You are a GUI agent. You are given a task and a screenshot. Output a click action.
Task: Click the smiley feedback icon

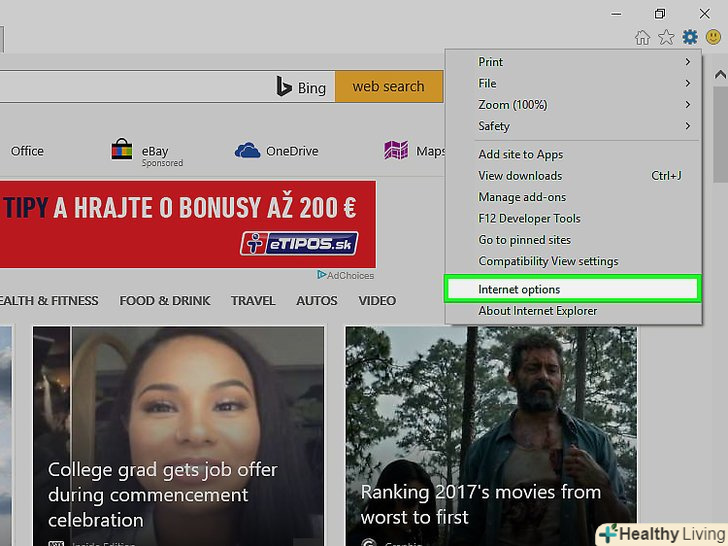[713, 37]
